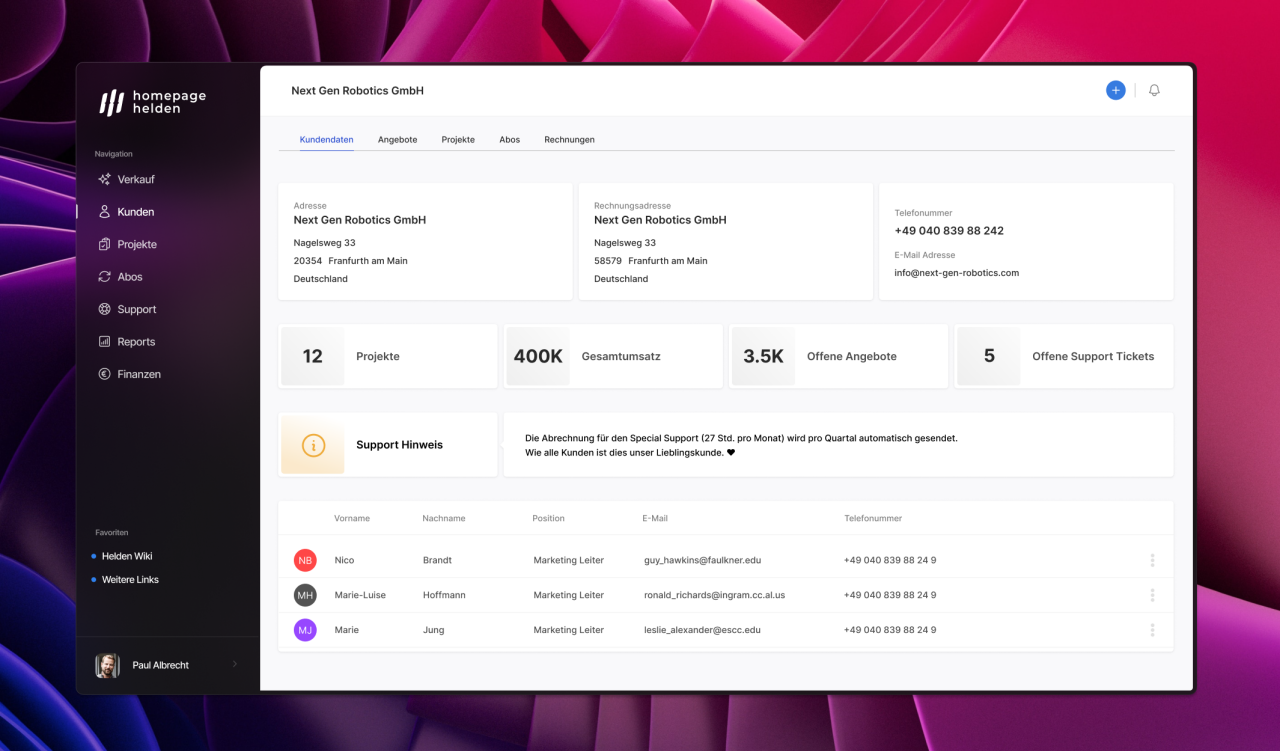Click the Offene Support Tickets card
The width and height of the screenshot is (1280, 751).
tap(1063, 357)
